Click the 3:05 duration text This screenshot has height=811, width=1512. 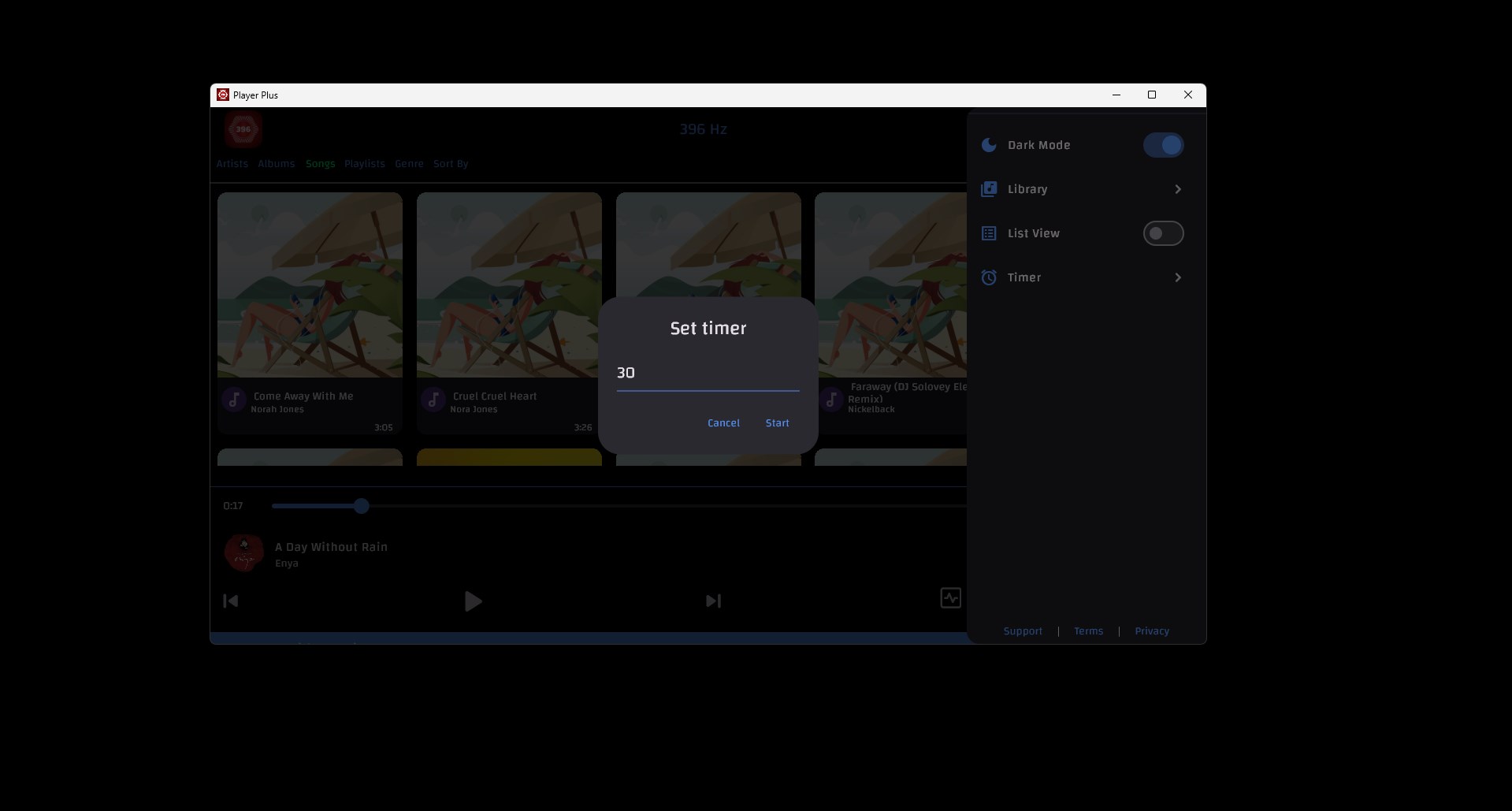384,428
